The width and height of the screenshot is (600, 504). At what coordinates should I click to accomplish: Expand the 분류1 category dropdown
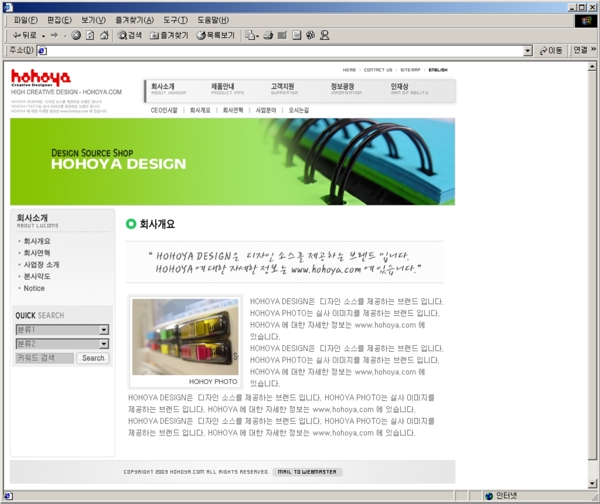coord(104,329)
